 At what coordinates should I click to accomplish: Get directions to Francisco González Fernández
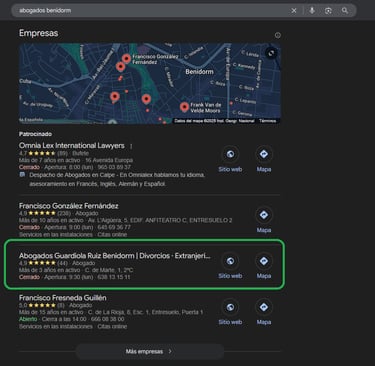(264, 215)
